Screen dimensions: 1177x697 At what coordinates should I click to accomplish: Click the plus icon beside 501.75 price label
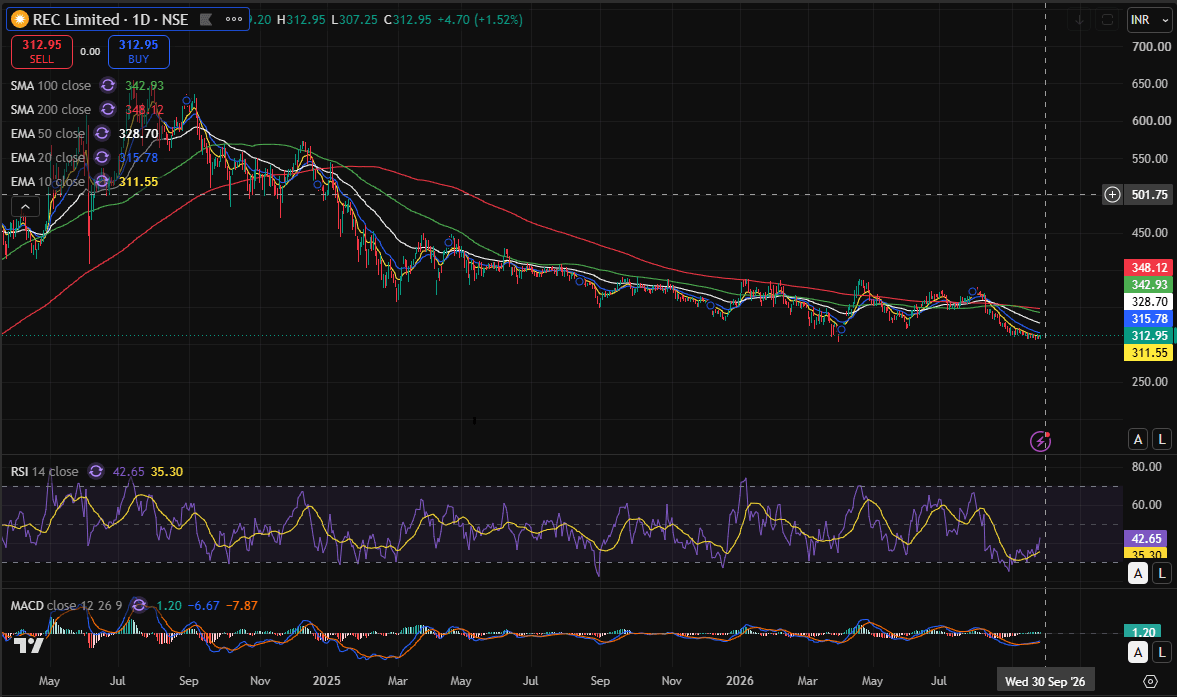click(1112, 195)
